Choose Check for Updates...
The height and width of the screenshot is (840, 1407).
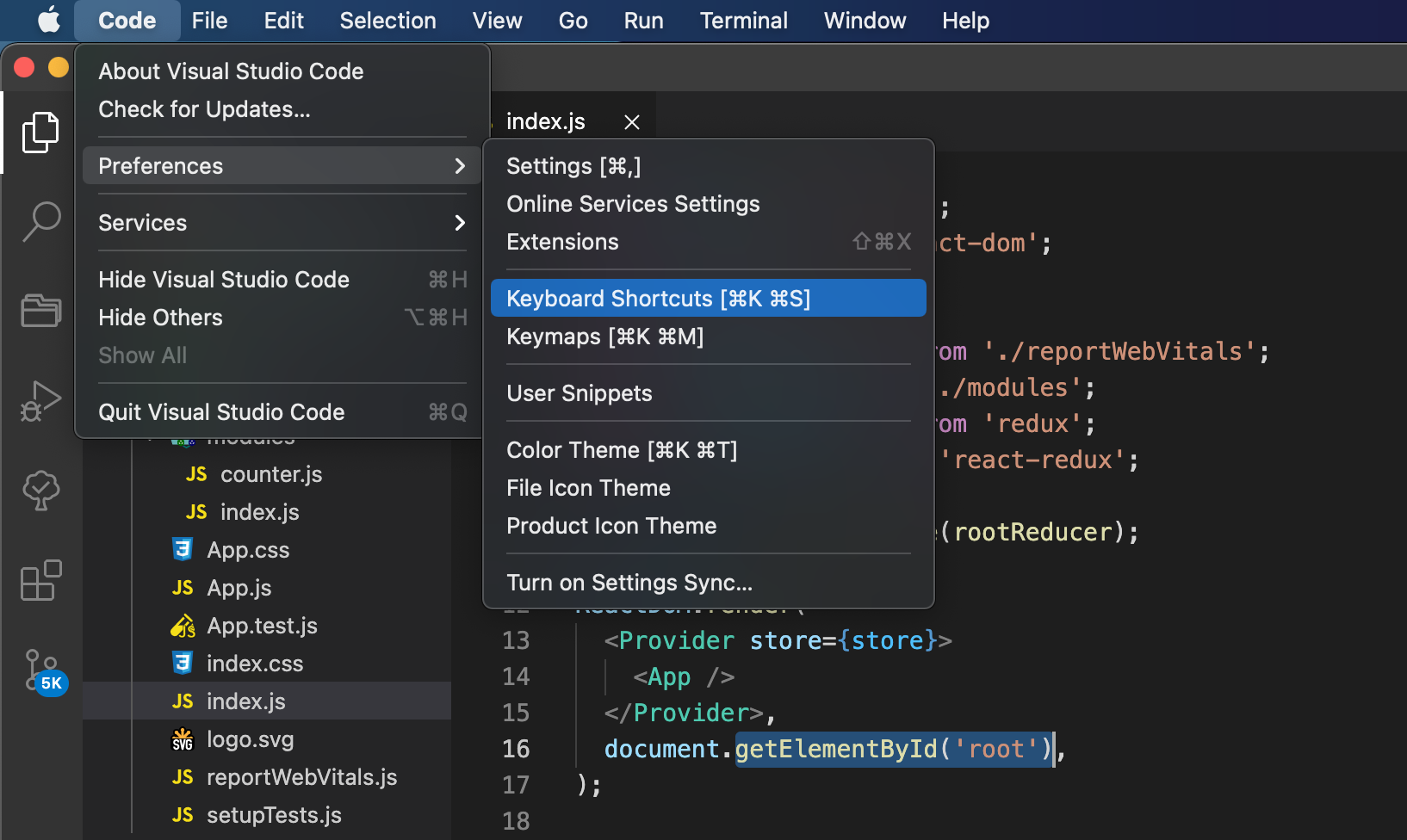click(282, 109)
